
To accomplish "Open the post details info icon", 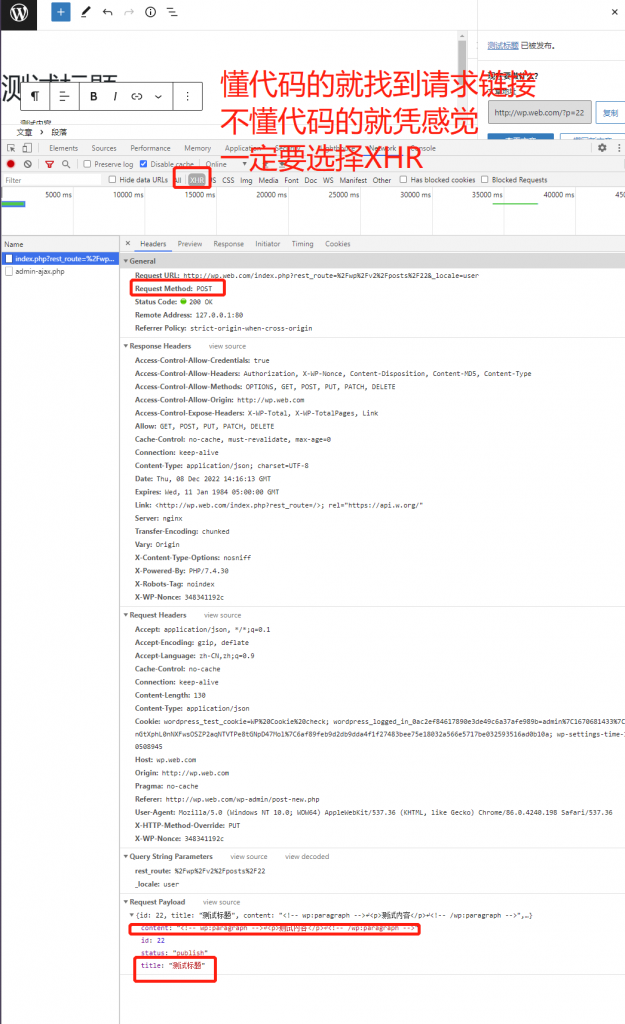I will pos(150,12).
